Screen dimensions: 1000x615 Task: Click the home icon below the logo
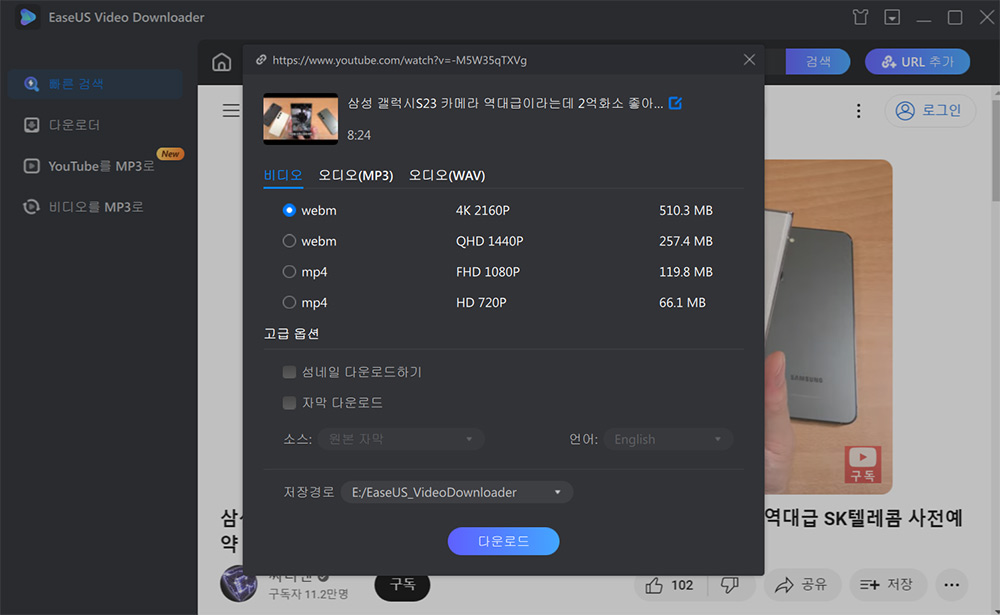(x=221, y=61)
